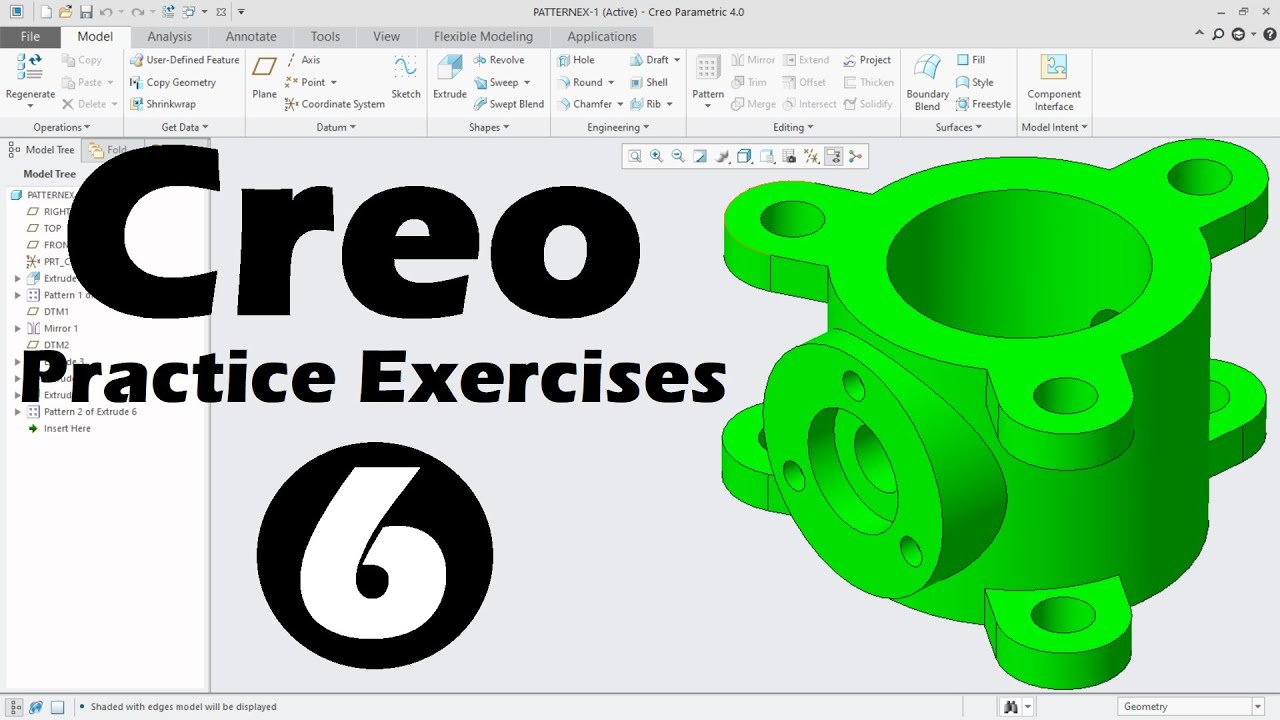Open saved orientations list
The width and height of the screenshot is (1280, 720).
coord(767,156)
